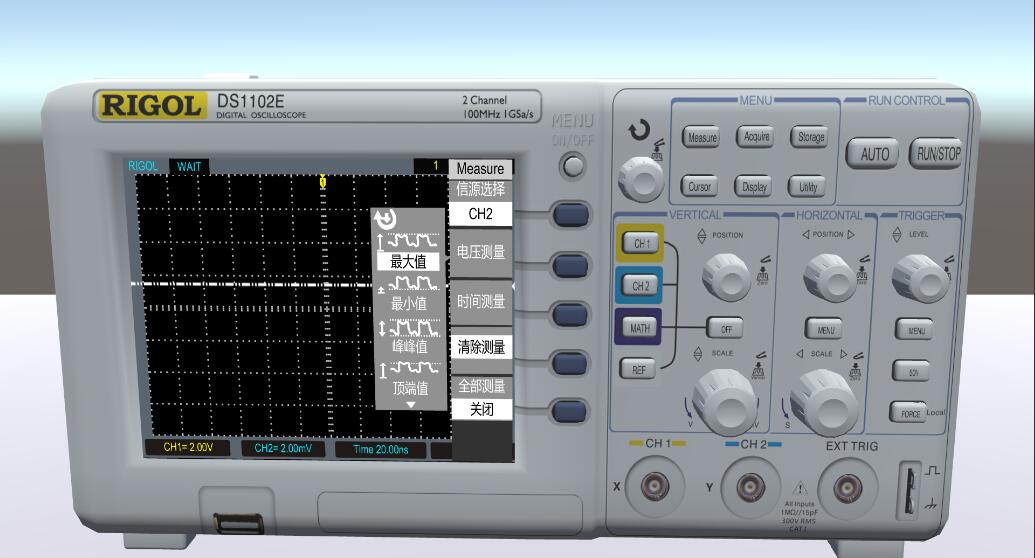Image resolution: width=1035 pixels, height=558 pixels.
Task: Open the 信源选择 CH2 source selector
Action: click(481, 213)
